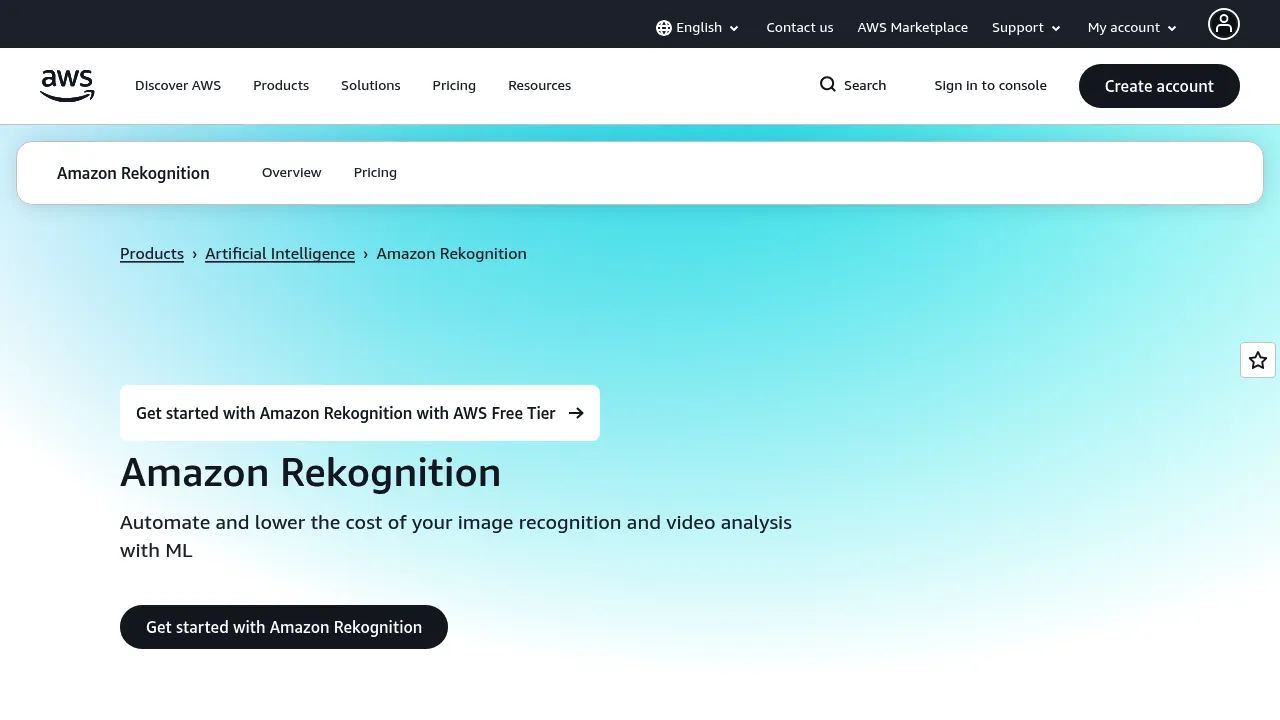This screenshot has width=1280, height=720.
Task: Open the Discover AWS menu
Action: [178, 86]
